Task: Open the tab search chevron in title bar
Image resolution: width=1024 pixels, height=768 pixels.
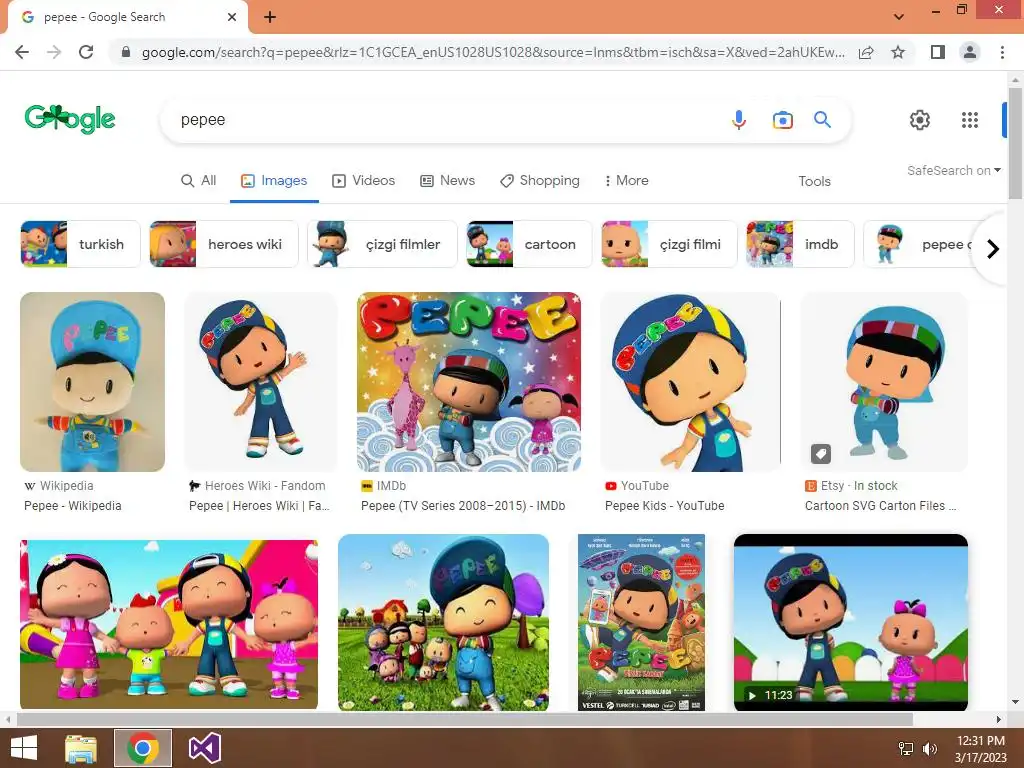Action: 899,16
